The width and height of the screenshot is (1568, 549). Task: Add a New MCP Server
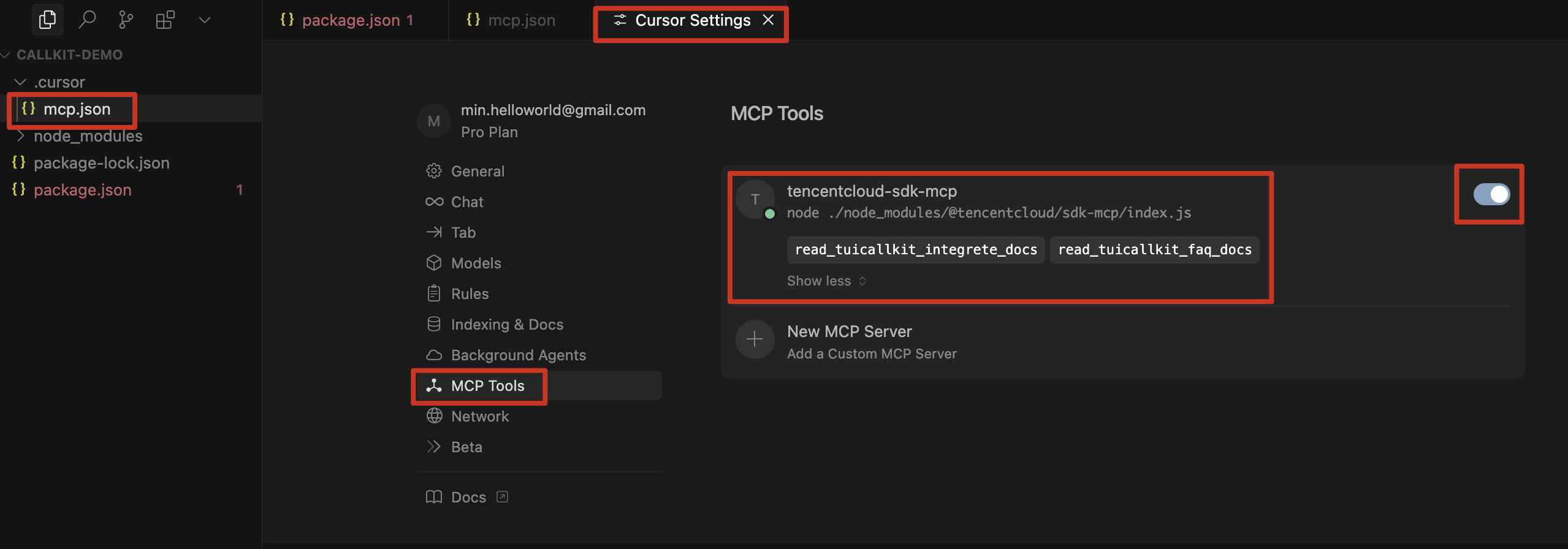click(x=850, y=331)
